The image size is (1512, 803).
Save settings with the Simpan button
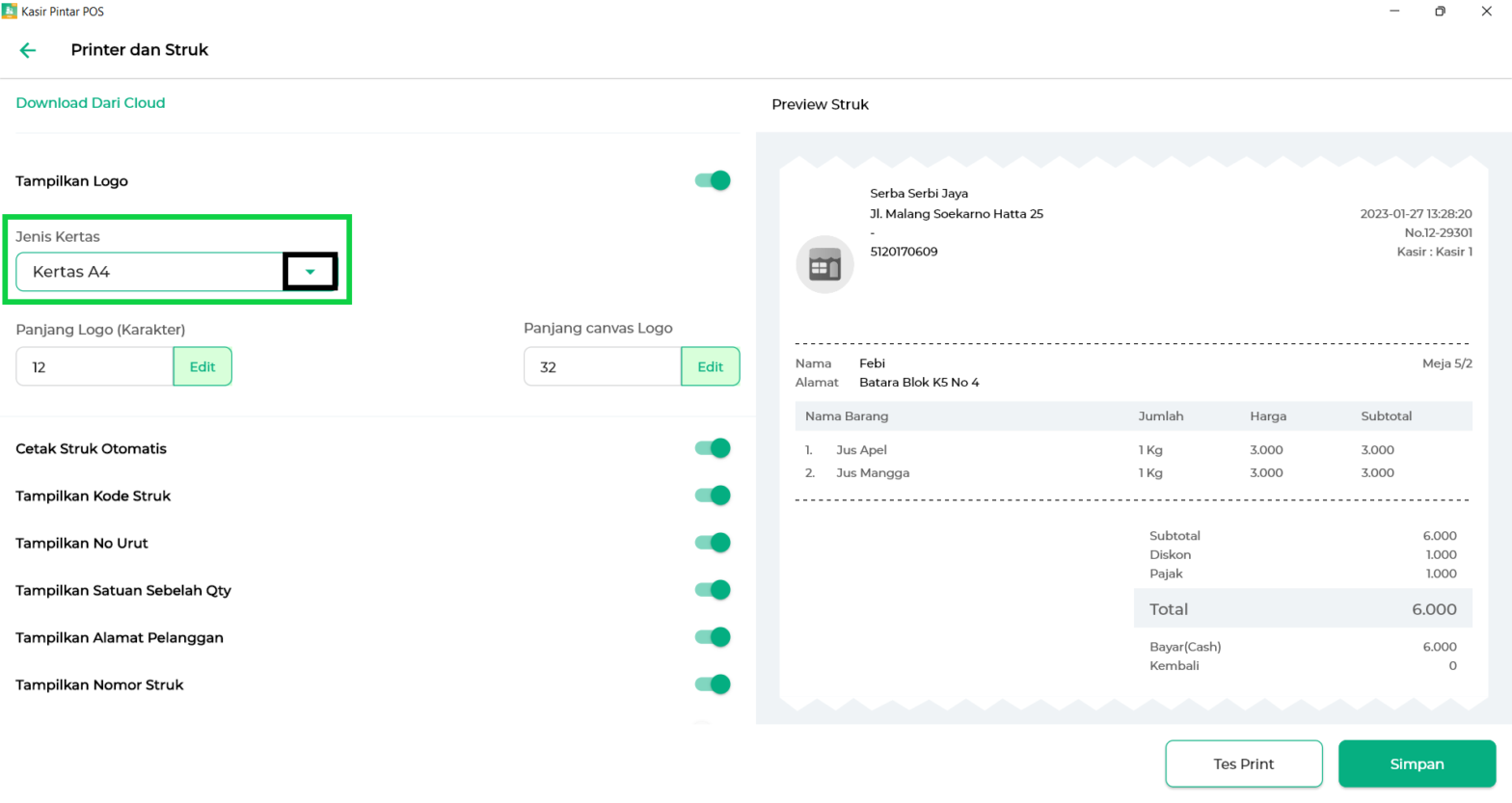point(1417,763)
